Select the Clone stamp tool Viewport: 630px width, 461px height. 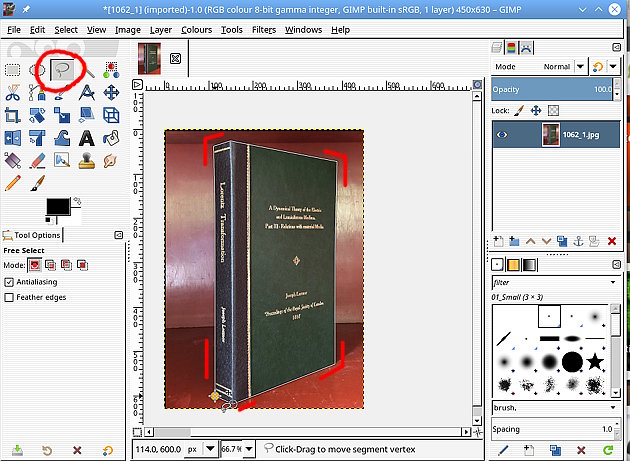coord(87,161)
